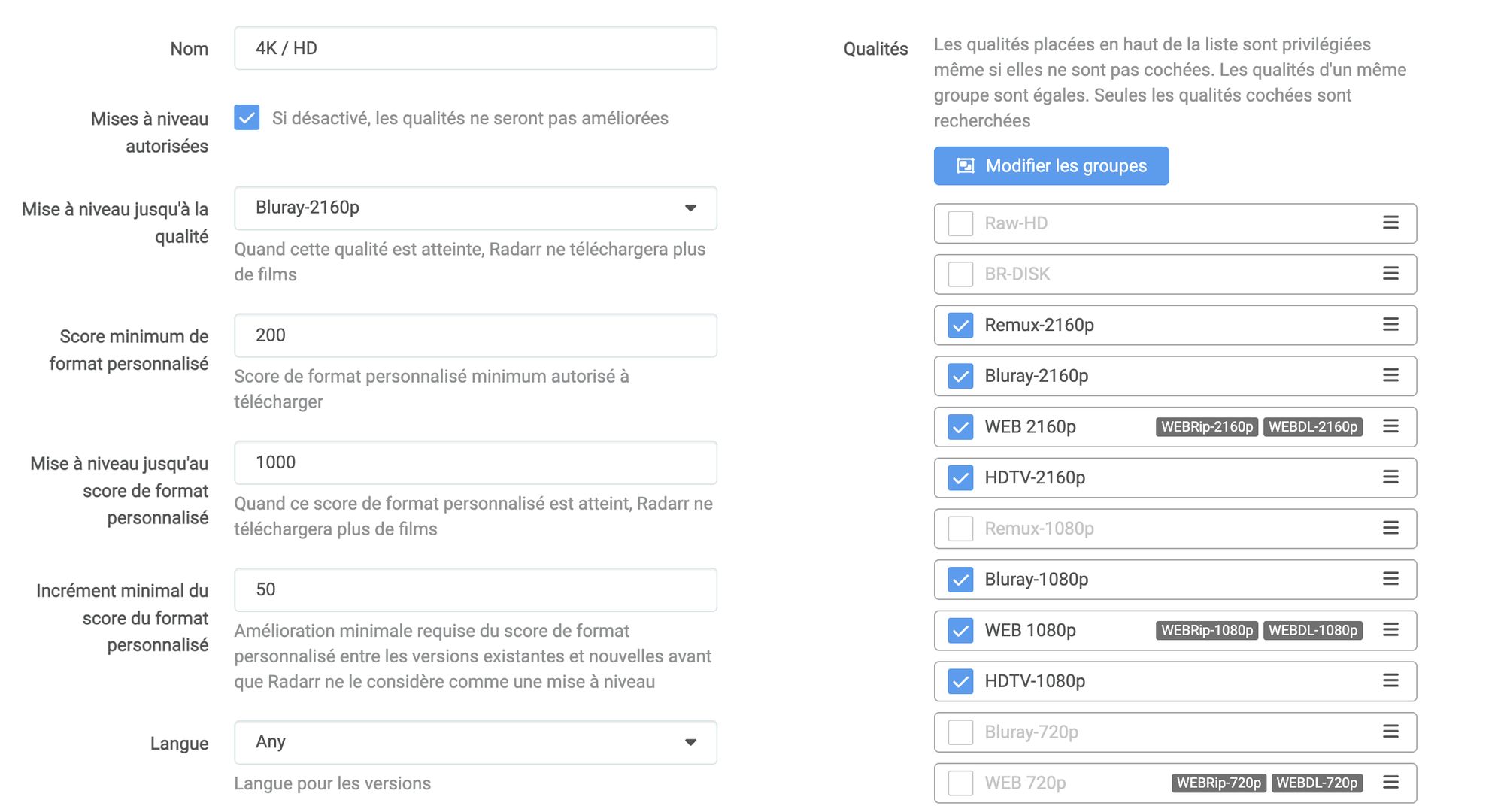Click the reorder handle for Bluray-1080p

pyautogui.click(x=1390, y=579)
